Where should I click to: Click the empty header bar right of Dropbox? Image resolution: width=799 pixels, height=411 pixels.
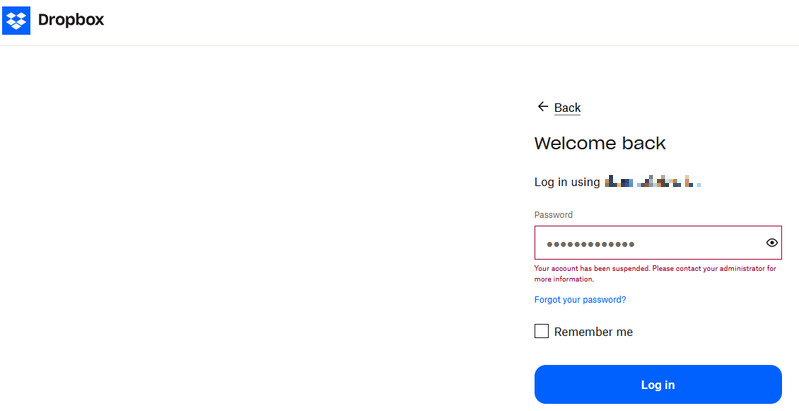click(450, 20)
